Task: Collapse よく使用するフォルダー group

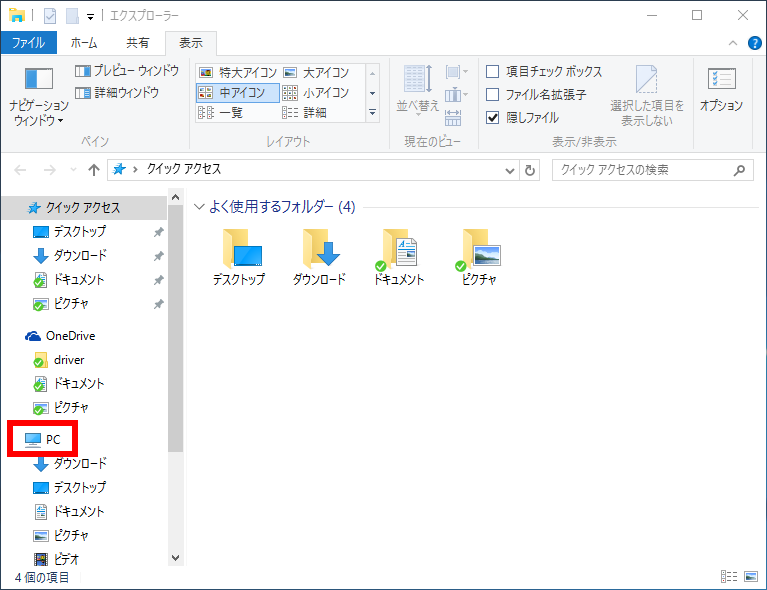Action: click(x=199, y=206)
